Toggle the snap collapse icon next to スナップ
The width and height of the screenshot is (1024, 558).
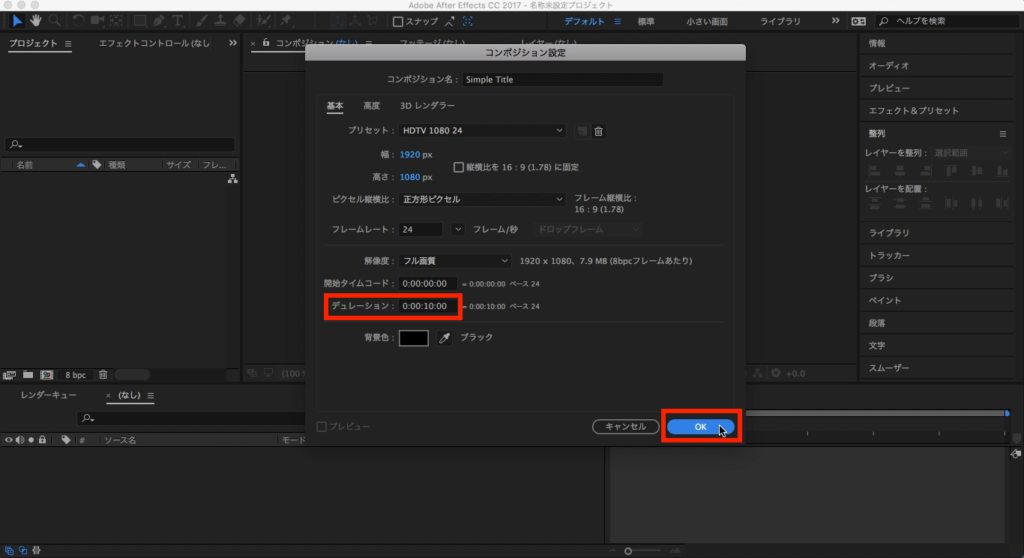pos(450,22)
